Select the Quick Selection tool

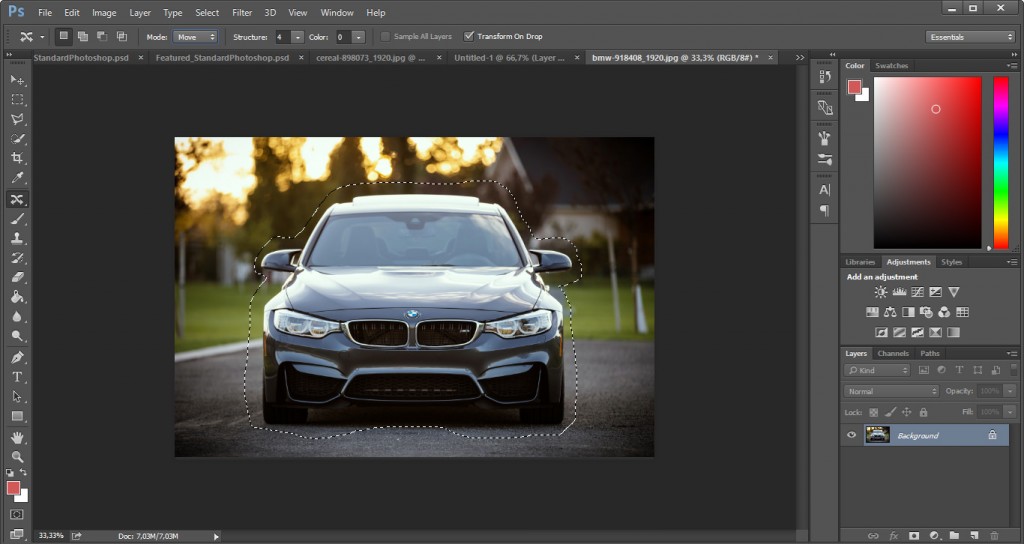(x=17, y=138)
